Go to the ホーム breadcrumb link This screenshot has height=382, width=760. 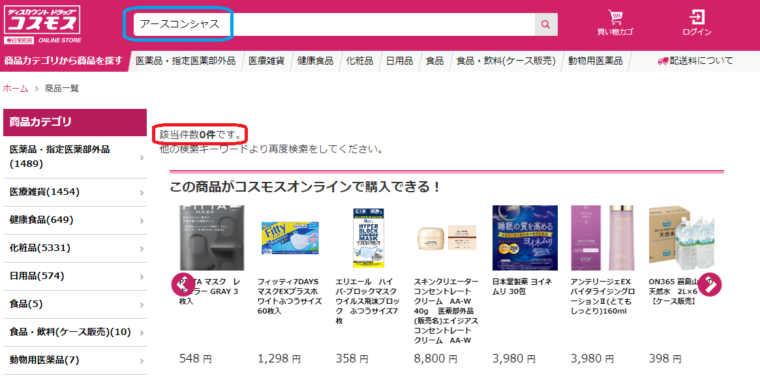[x=16, y=88]
